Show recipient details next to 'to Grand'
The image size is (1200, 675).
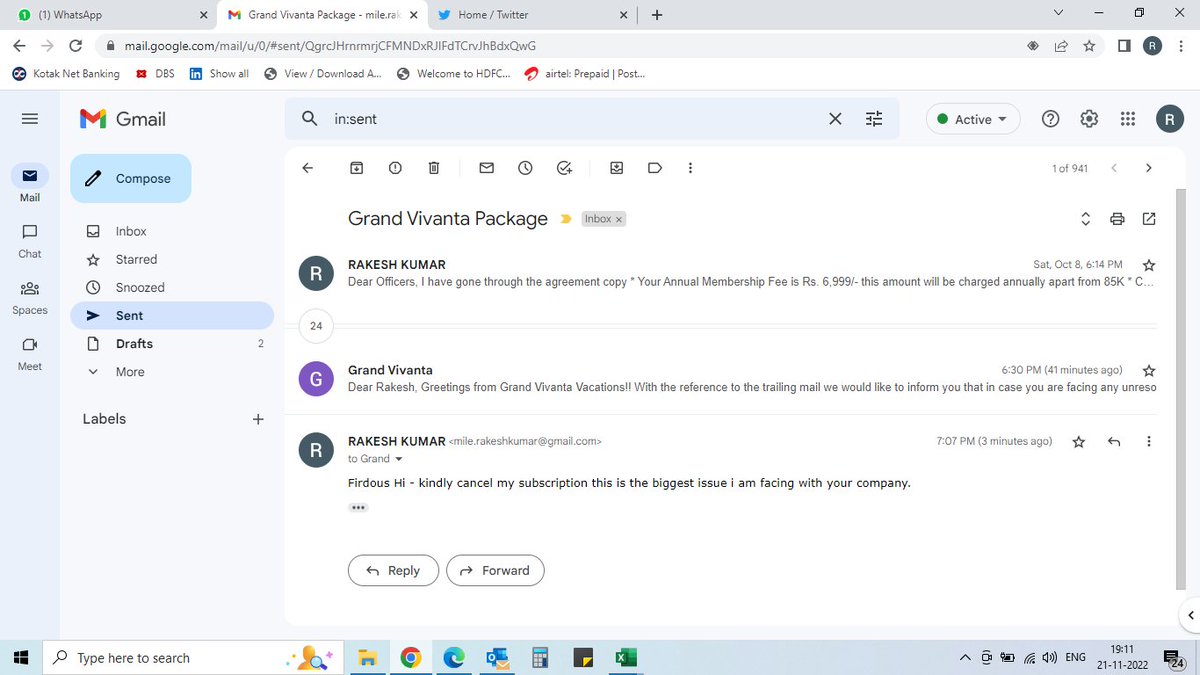[x=399, y=459]
